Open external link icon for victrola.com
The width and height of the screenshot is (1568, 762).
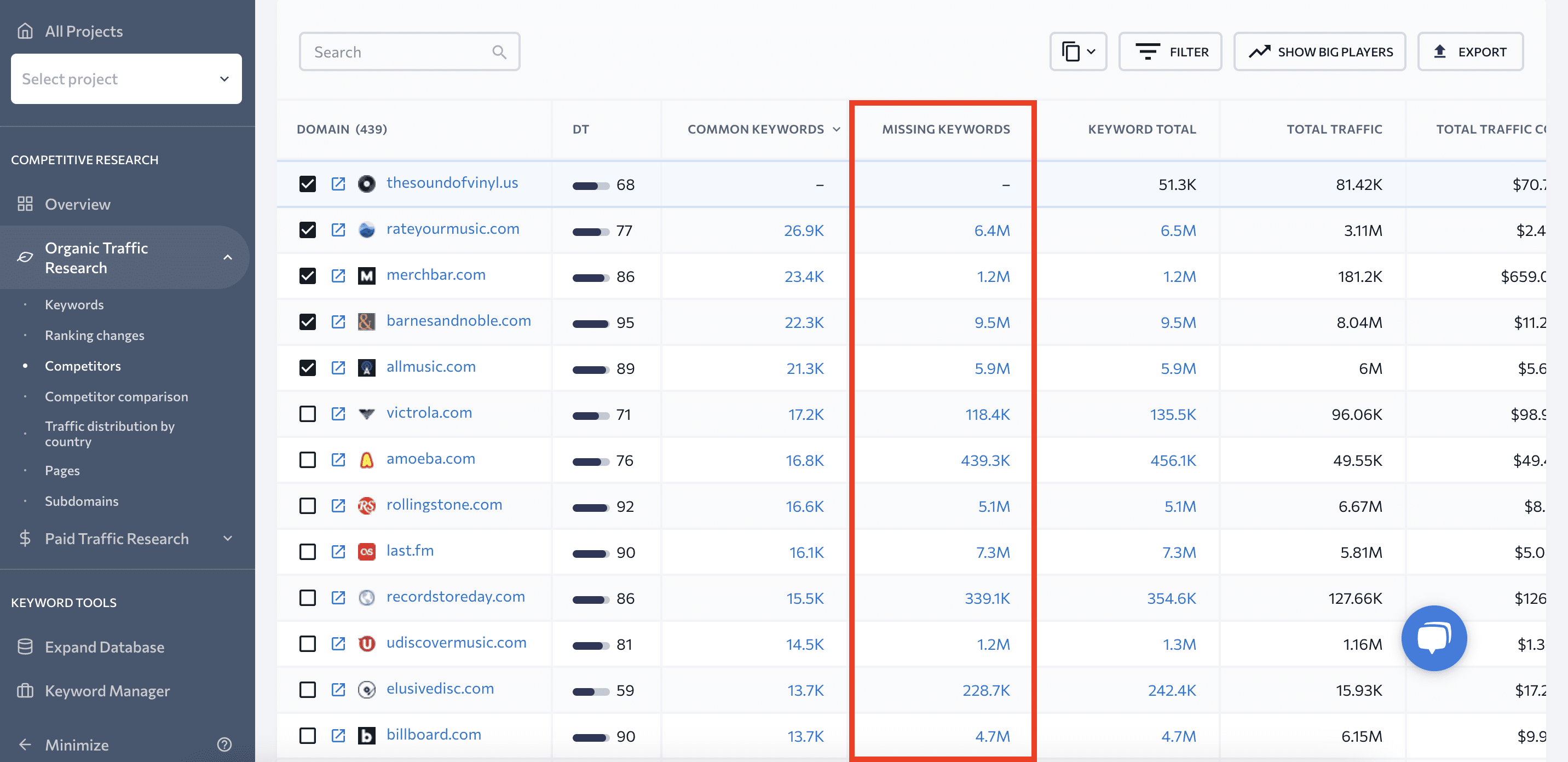[x=338, y=414]
